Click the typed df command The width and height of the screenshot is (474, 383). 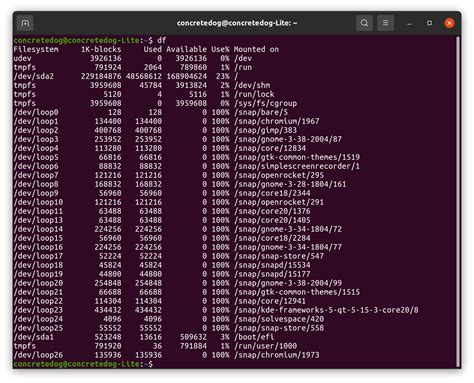[x=162, y=40]
